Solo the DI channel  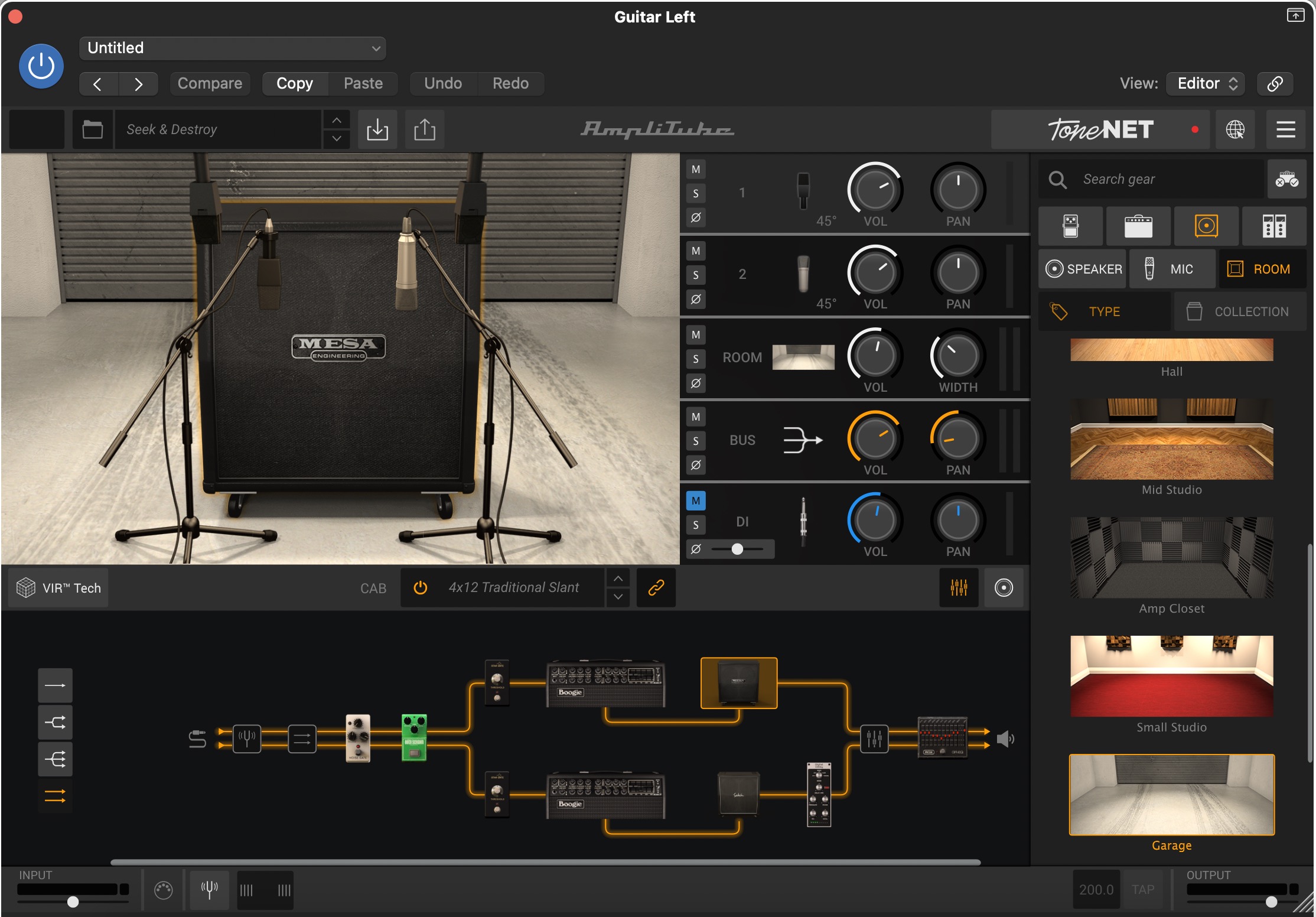click(696, 525)
